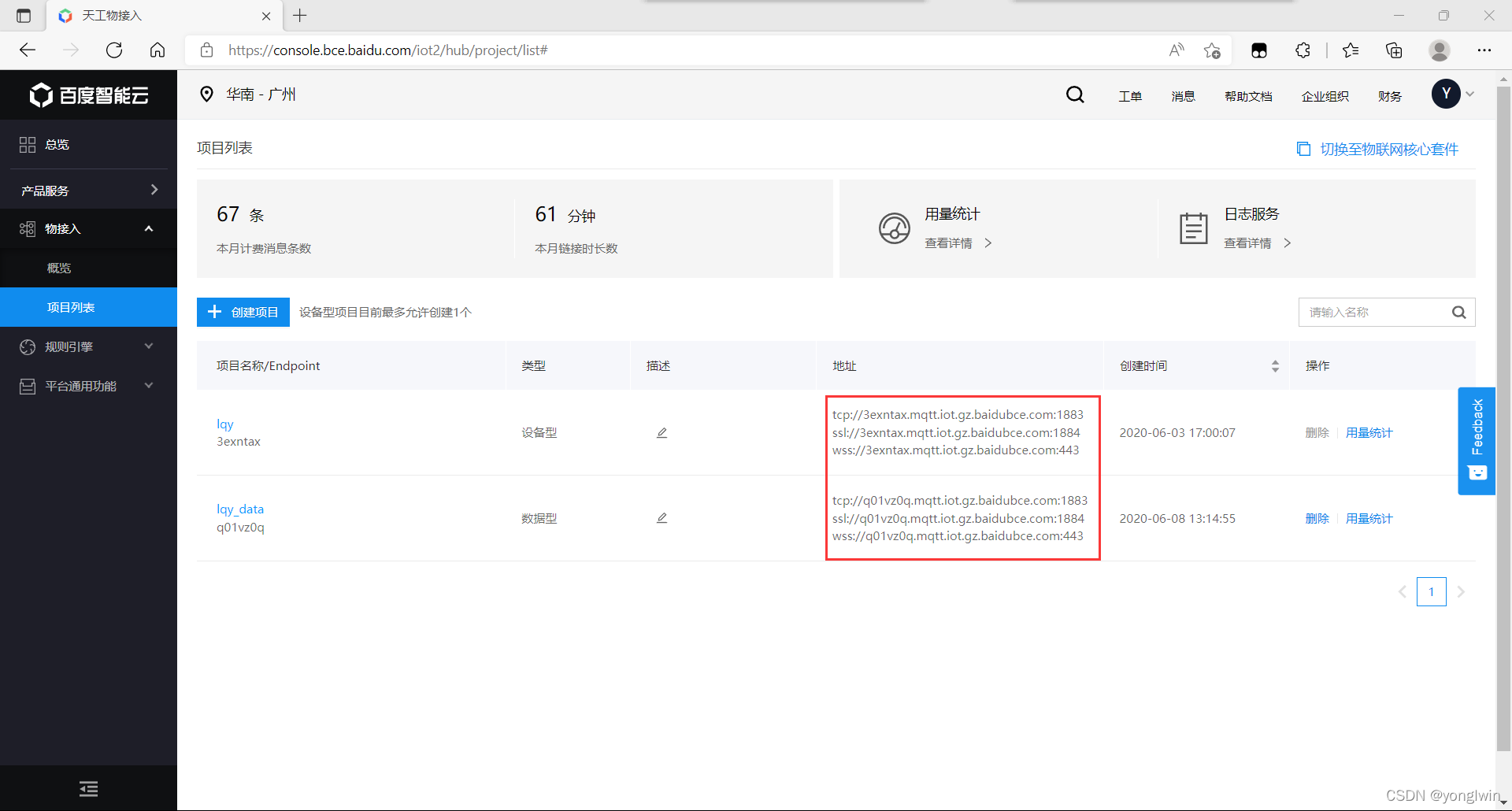Open the Feedback side tab
Screen dimensions: 1512x811
click(x=1477, y=441)
